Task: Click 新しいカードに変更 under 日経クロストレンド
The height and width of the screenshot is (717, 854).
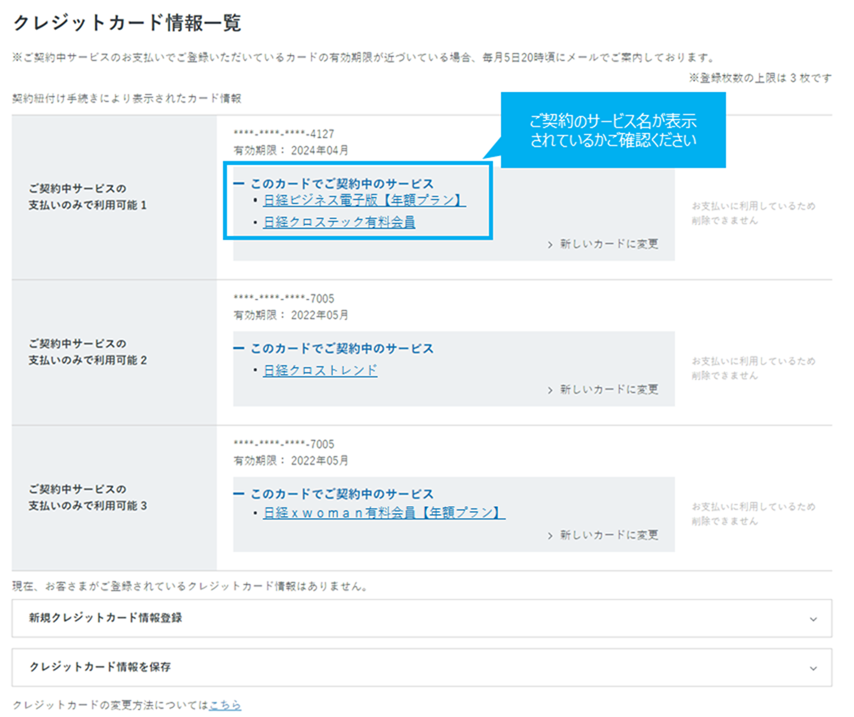Action: 603,390
